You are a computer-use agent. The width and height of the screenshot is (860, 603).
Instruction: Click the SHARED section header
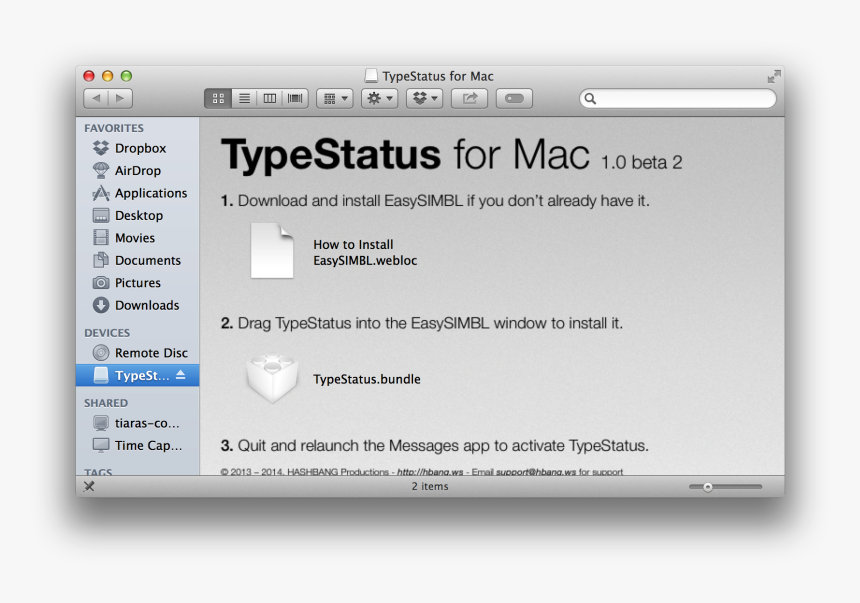pyautogui.click(x=106, y=403)
